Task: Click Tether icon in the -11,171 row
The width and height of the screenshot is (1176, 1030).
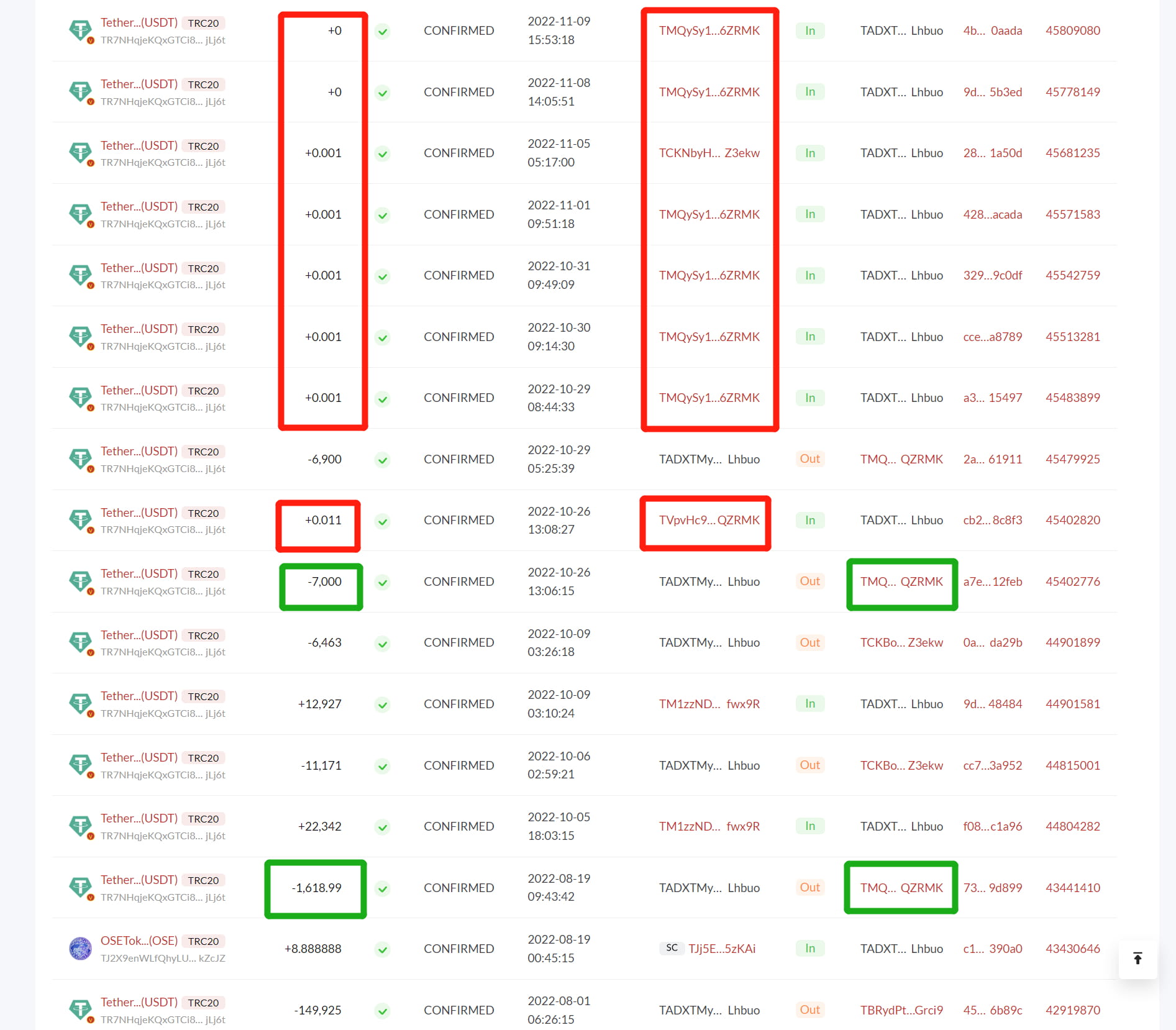Action: [x=81, y=765]
